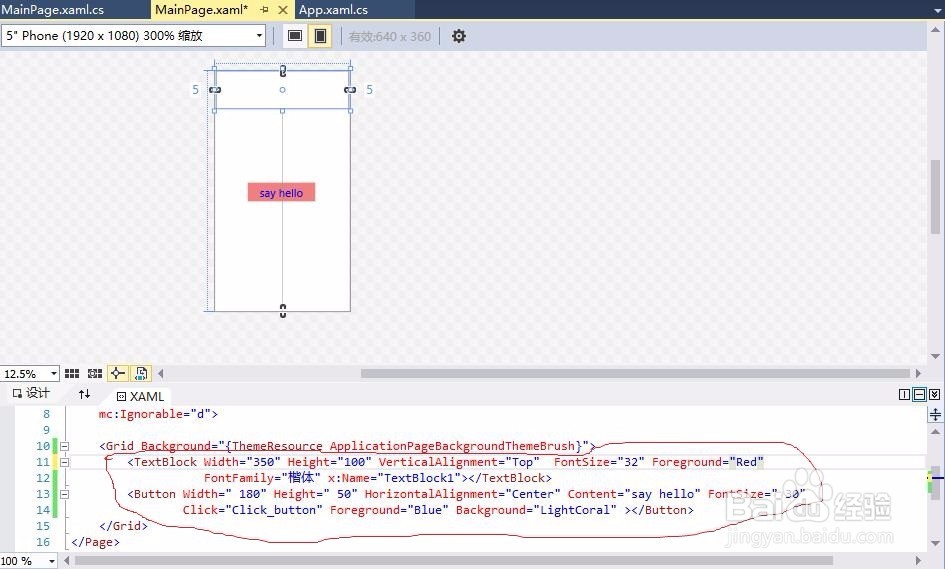Click the code editor split handle icon

(935, 415)
